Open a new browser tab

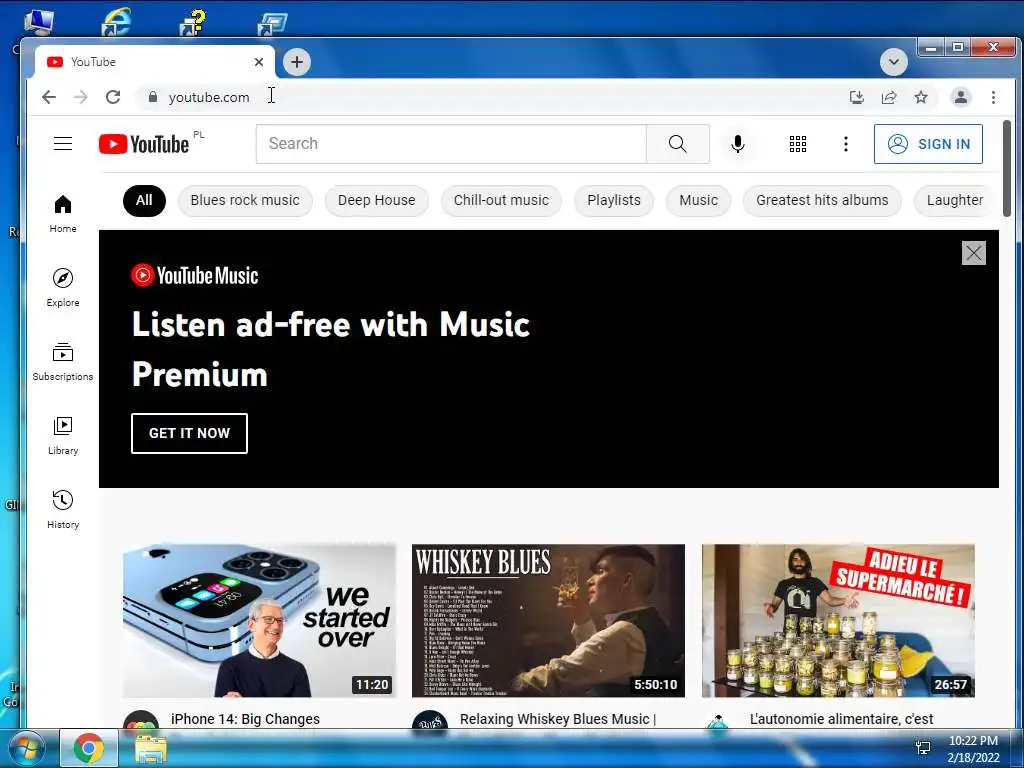pyautogui.click(x=297, y=62)
